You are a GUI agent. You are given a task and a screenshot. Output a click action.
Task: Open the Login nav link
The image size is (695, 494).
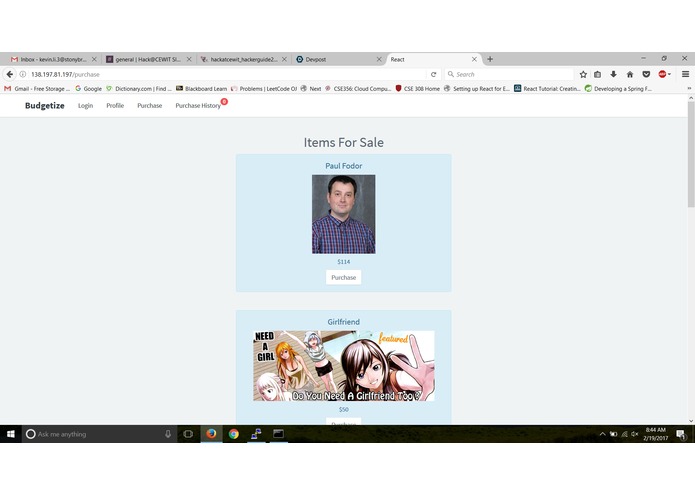click(x=86, y=105)
